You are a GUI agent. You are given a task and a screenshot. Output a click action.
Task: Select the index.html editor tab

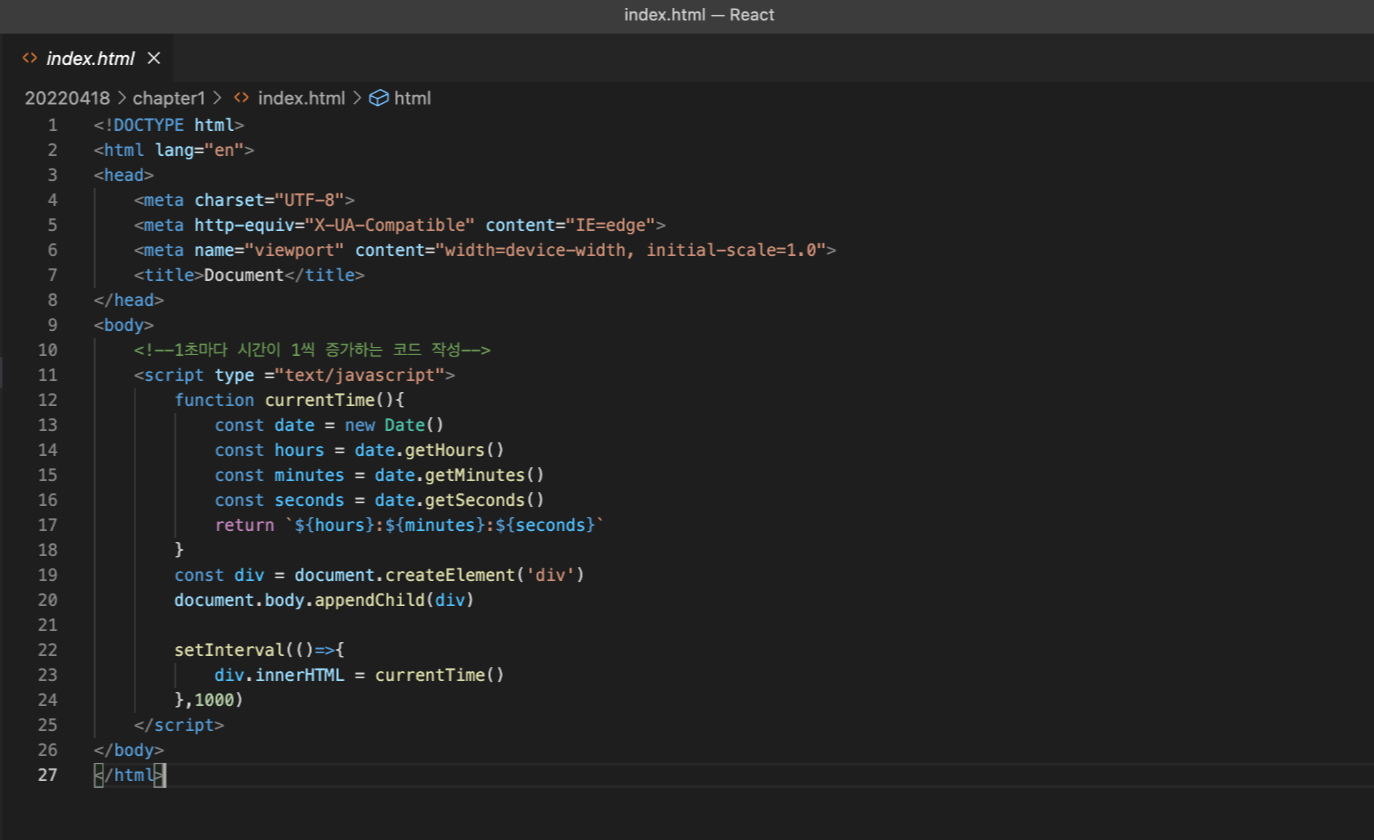coord(87,58)
